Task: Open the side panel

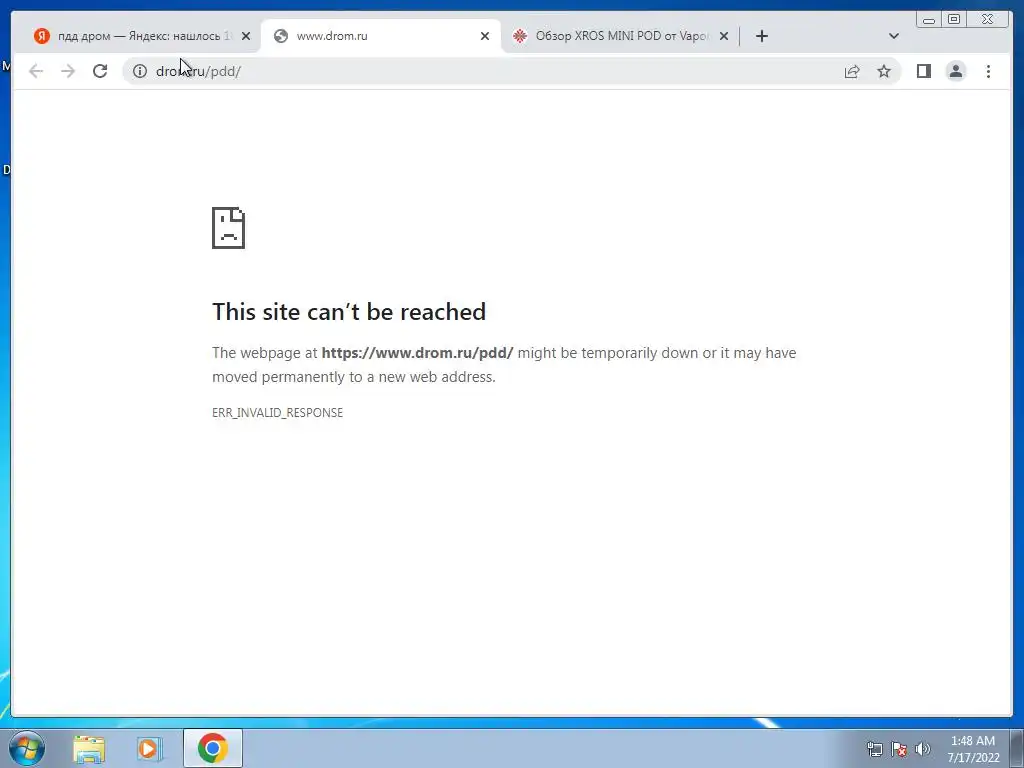Action: click(x=923, y=71)
